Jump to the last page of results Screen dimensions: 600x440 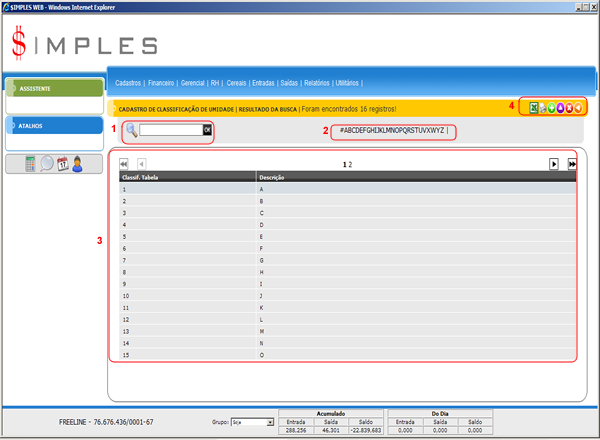[x=572, y=163]
